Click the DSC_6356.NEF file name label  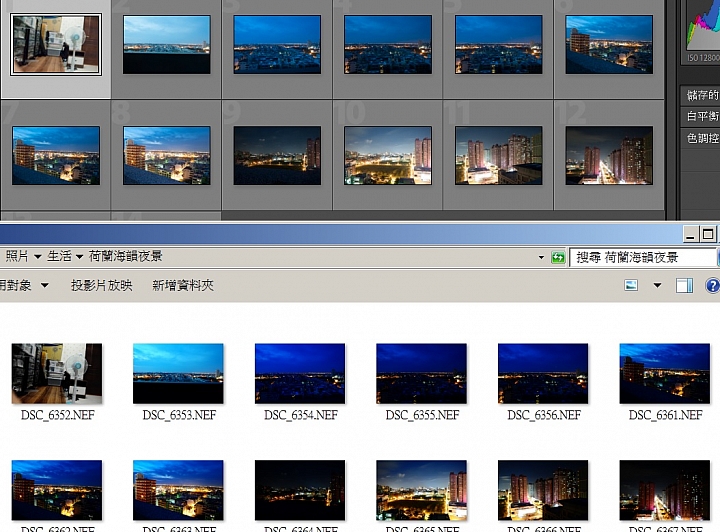544,415
